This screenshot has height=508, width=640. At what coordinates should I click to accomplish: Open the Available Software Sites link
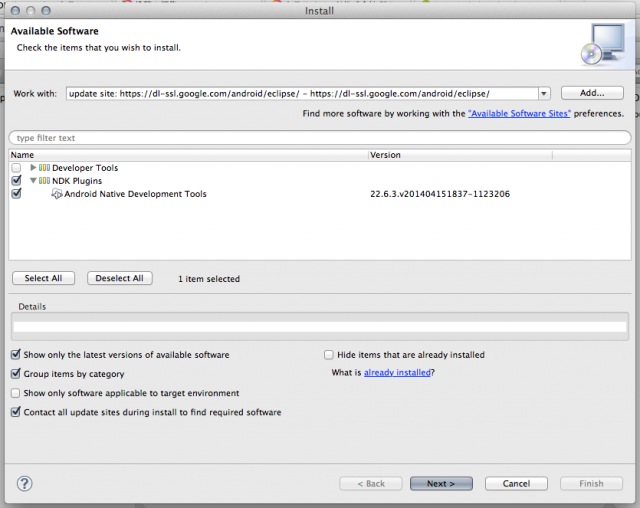click(519, 114)
